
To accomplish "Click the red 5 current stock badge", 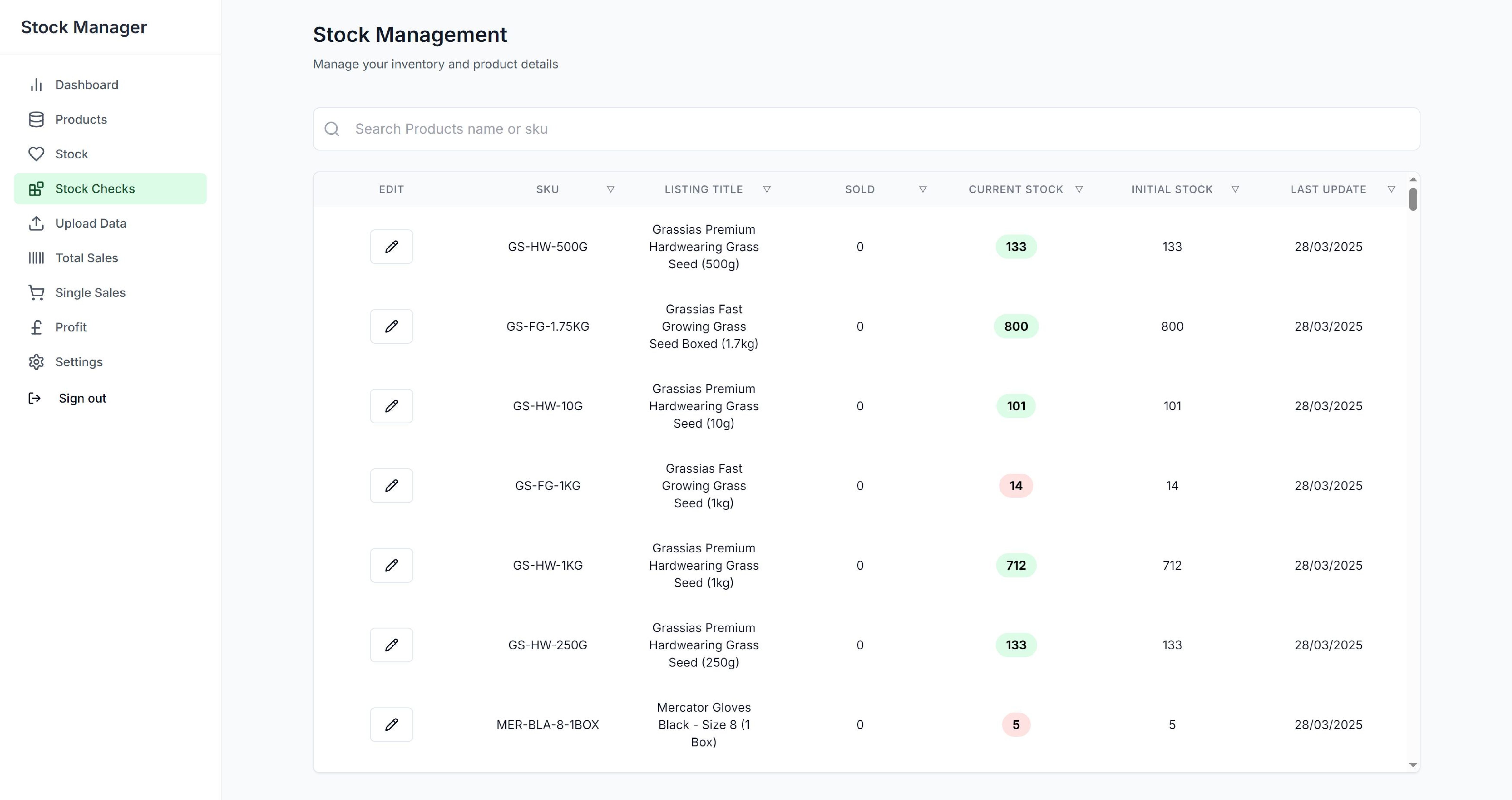I will point(1016,725).
